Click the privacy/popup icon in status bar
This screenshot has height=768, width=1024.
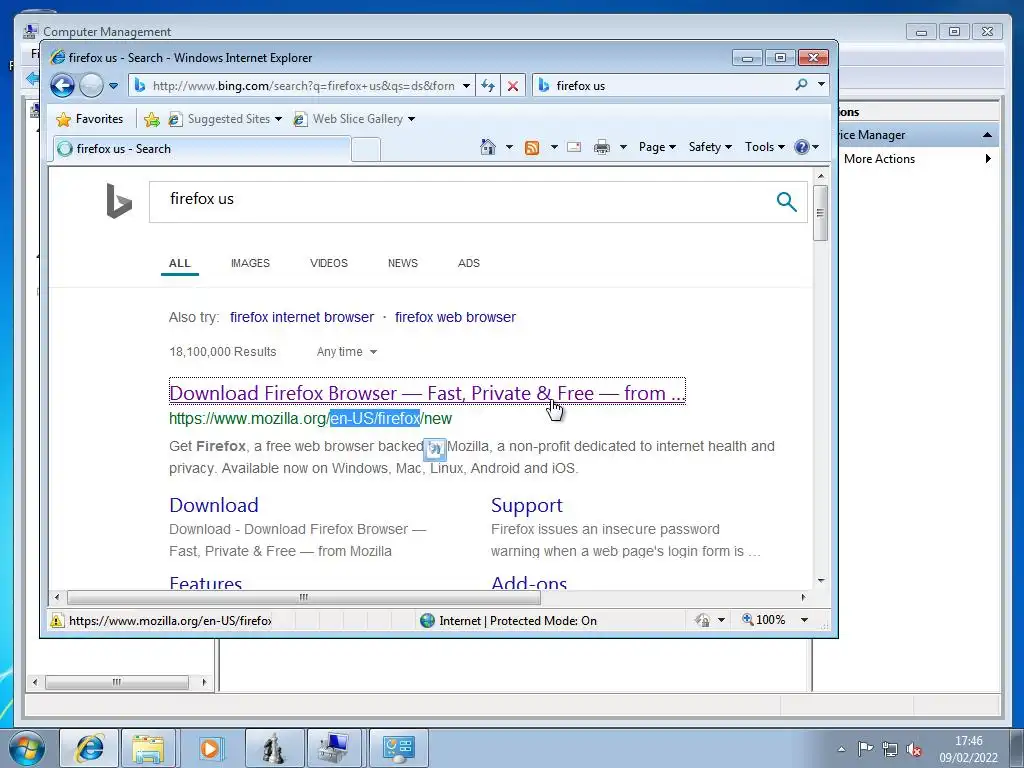tap(703, 620)
